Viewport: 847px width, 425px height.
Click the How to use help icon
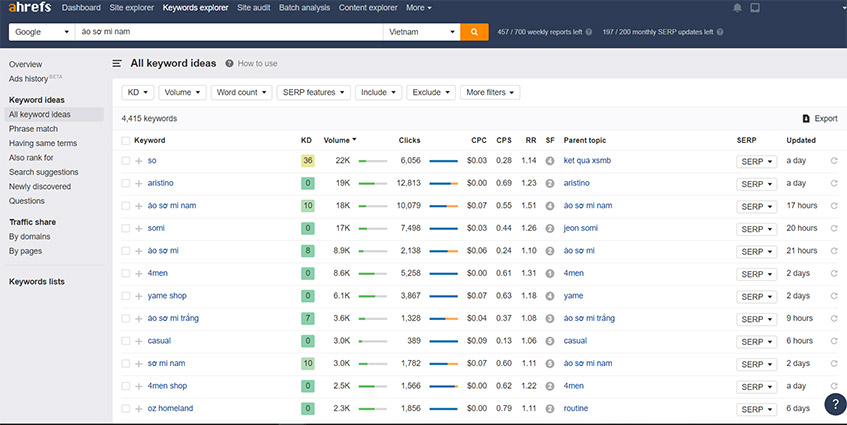229,63
